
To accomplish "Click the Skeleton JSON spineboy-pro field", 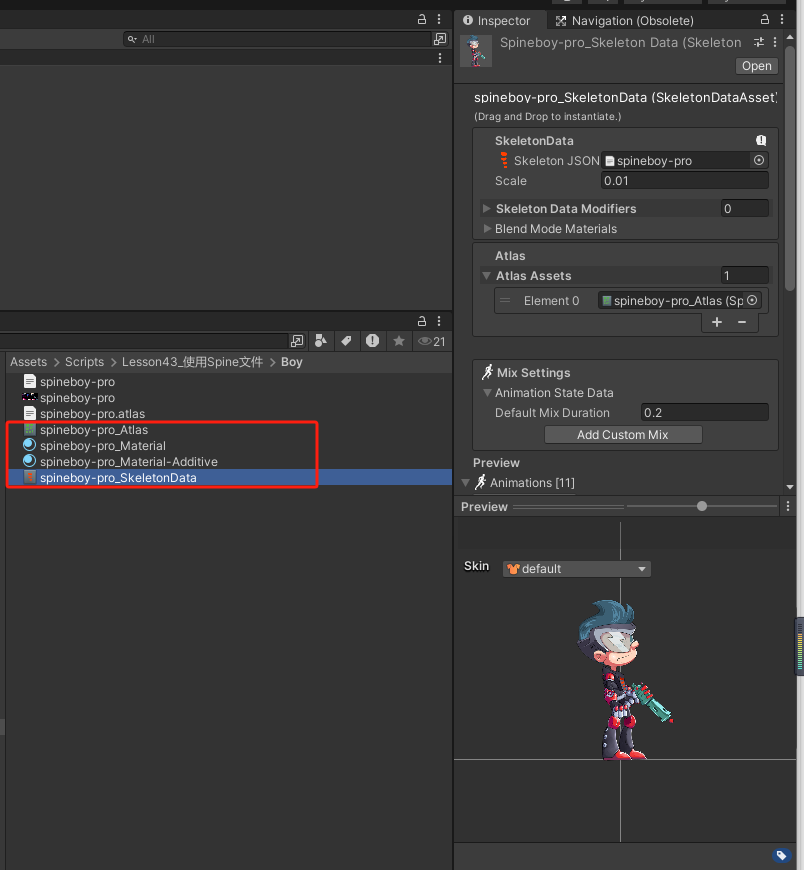I will [x=676, y=161].
